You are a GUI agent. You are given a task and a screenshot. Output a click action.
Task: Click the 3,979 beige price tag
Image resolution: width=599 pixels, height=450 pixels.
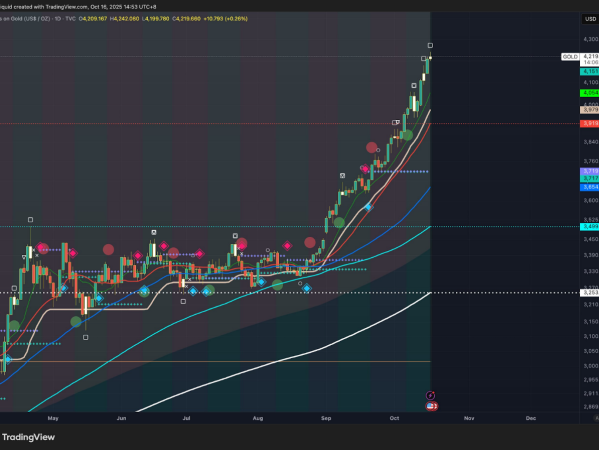click(589, 110)
